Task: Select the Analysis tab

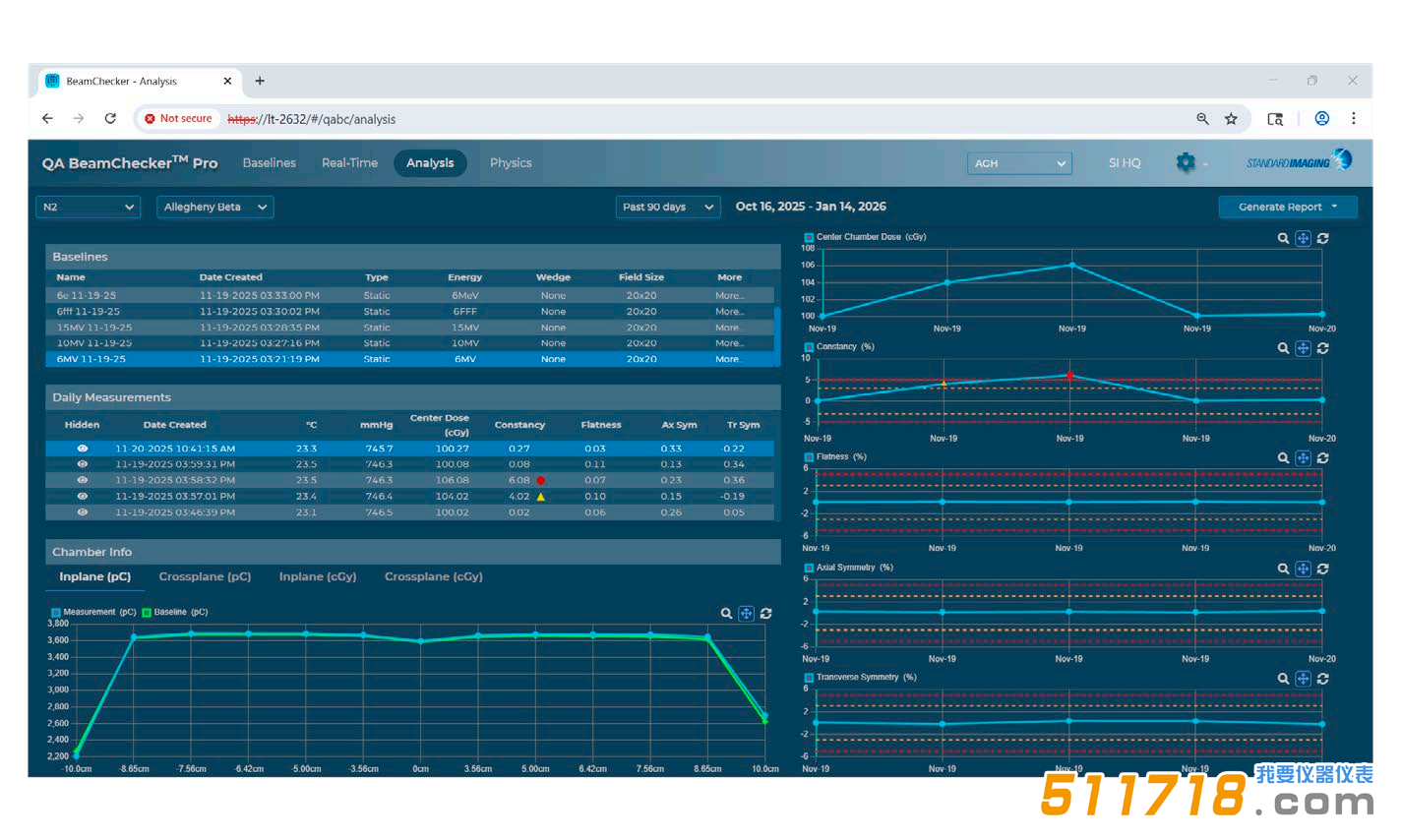Action: click(430, 163)
